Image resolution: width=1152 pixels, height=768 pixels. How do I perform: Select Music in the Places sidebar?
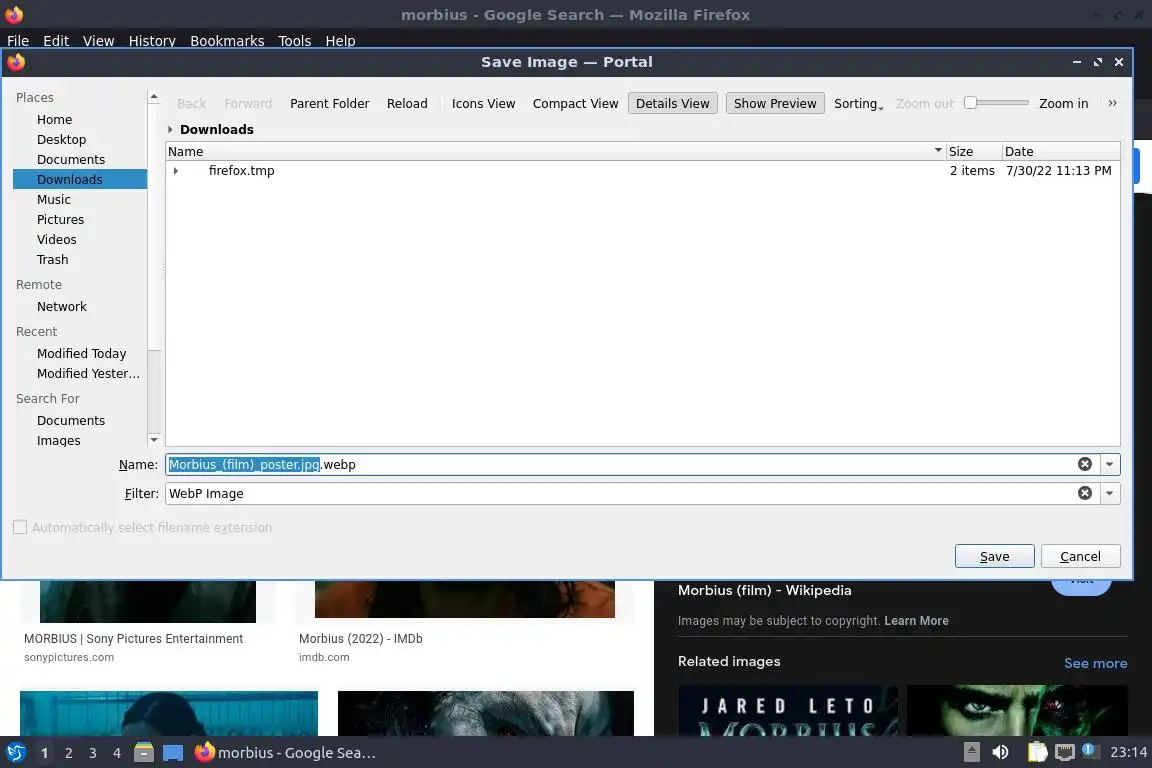click(x=80, y=199)
